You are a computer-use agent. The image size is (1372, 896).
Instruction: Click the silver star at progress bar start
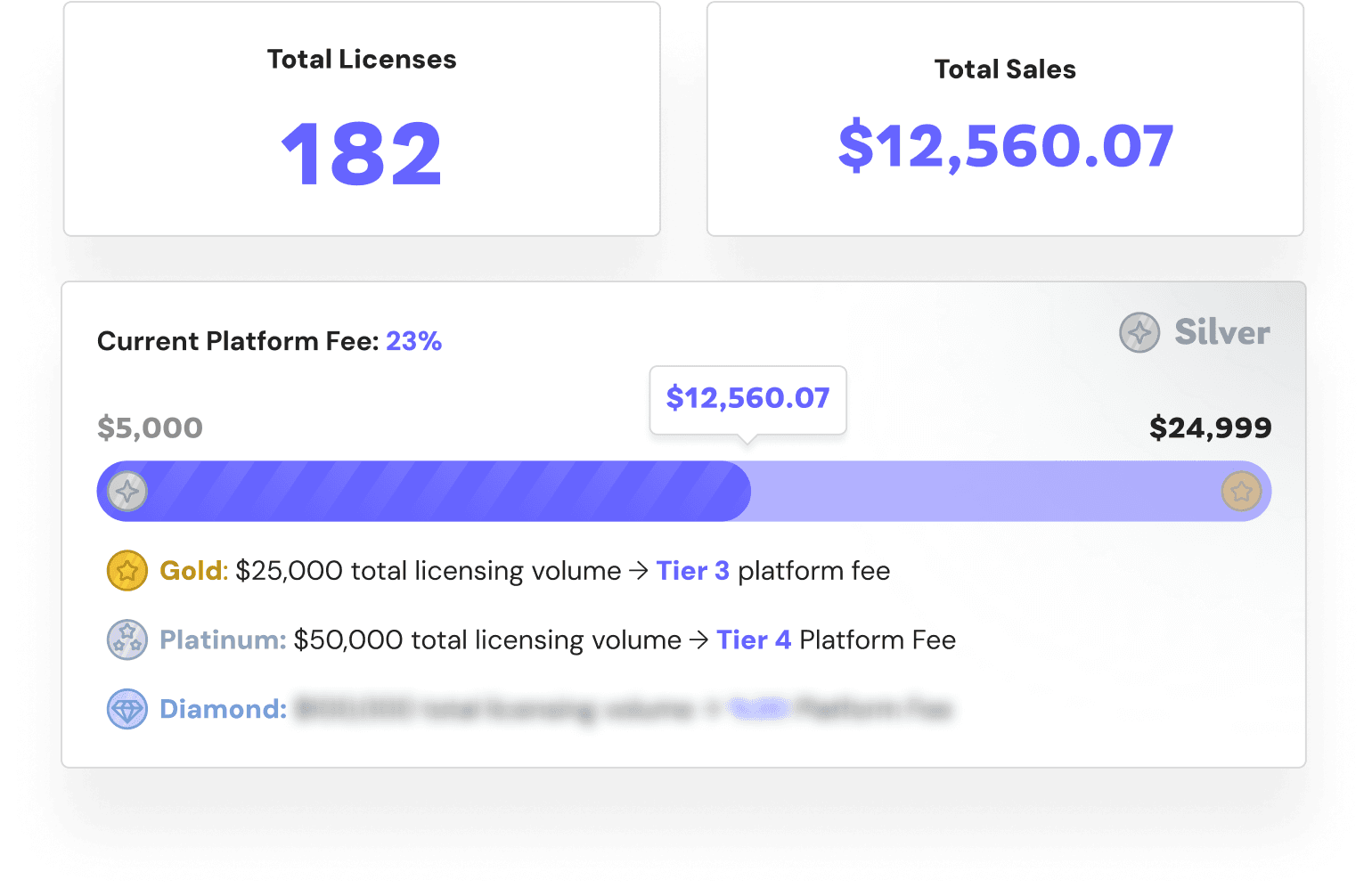(127, 492)
